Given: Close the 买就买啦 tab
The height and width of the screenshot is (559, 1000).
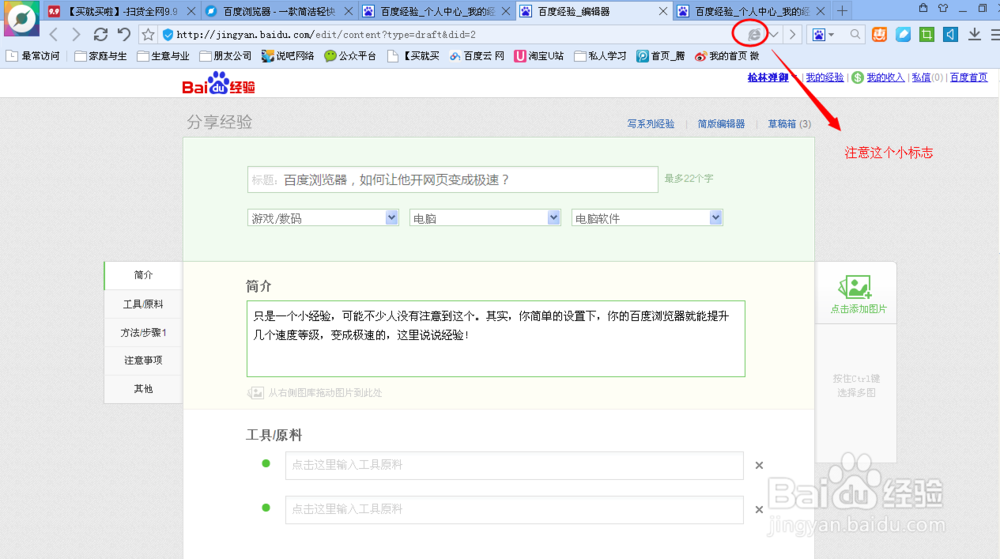Looking at the screenshot, I should (x=191, y=11).
